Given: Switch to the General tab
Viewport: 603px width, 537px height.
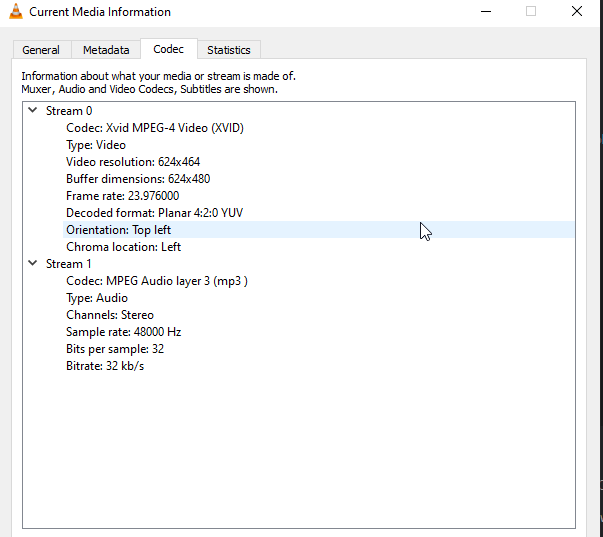Looking at the screenshot, I should coord(41,50).
